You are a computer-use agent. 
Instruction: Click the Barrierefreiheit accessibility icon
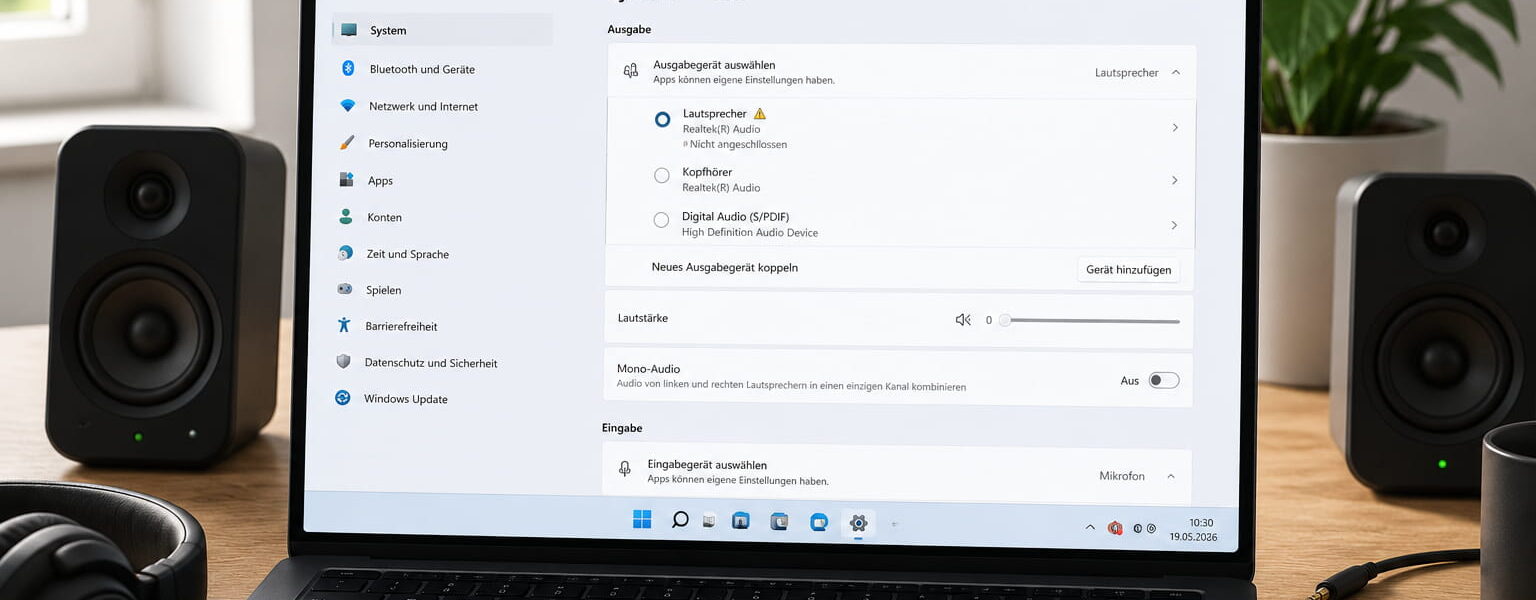pyautogui.click(x=344, y=325)
